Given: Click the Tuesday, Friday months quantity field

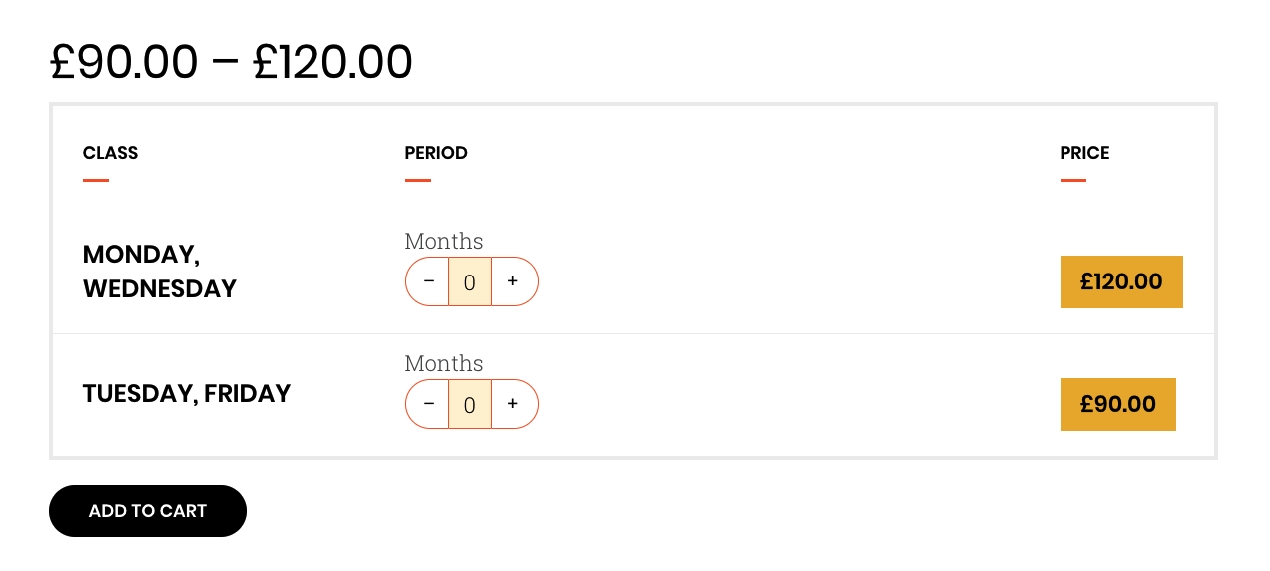Looking at the screenshot, I should [x=470, y=404].
